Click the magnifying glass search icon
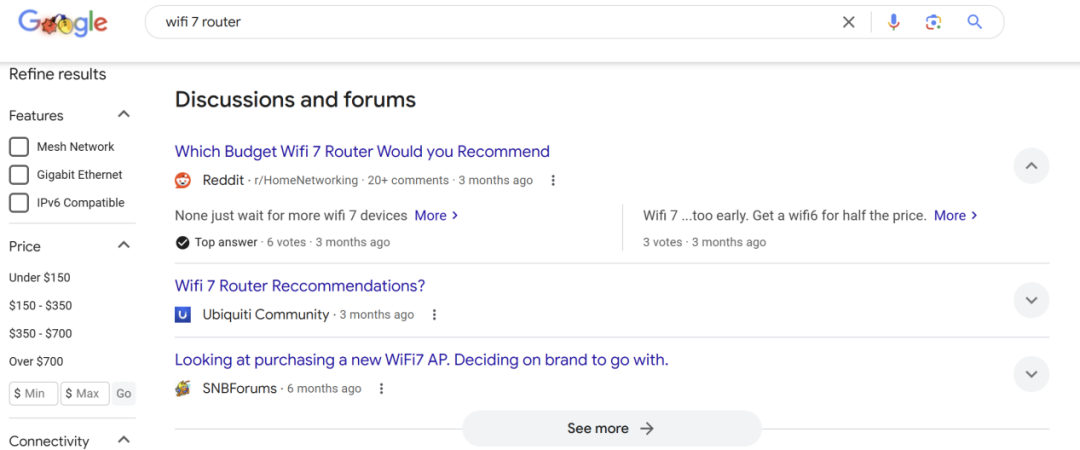This screenshot has height=450, width=1080. pos(974,22)
